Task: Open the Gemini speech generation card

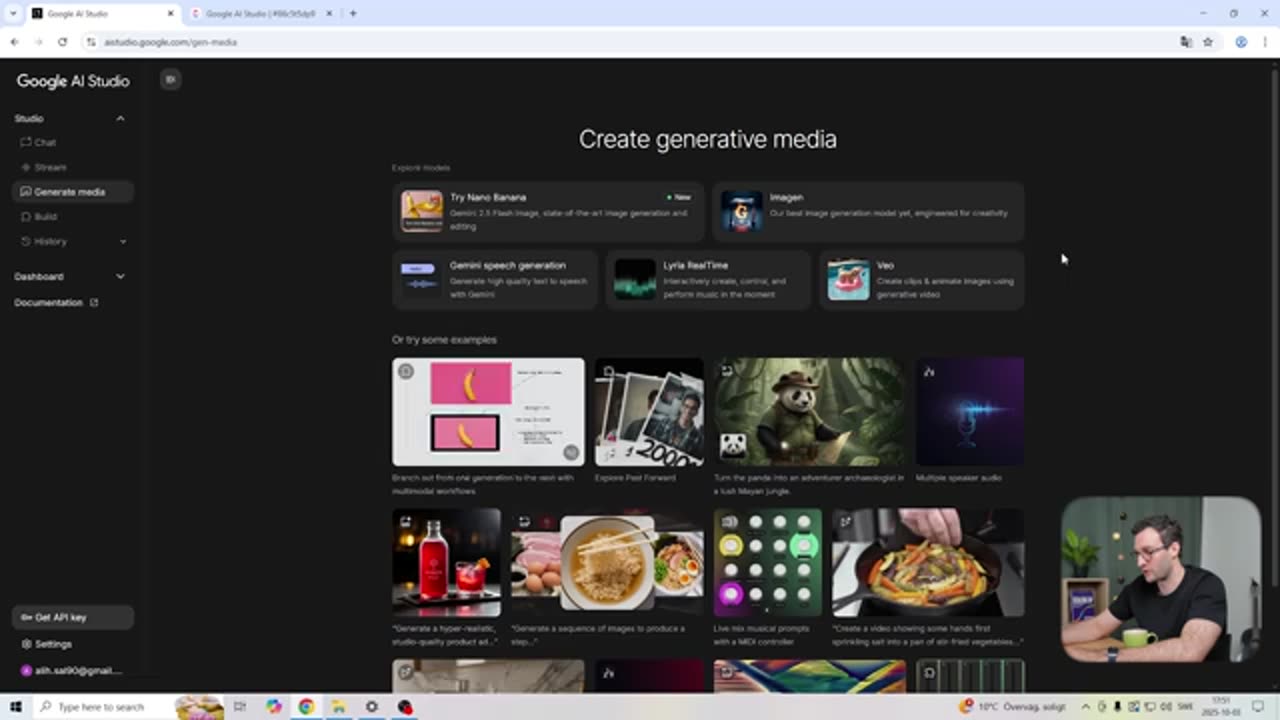Action: (495, 280)
